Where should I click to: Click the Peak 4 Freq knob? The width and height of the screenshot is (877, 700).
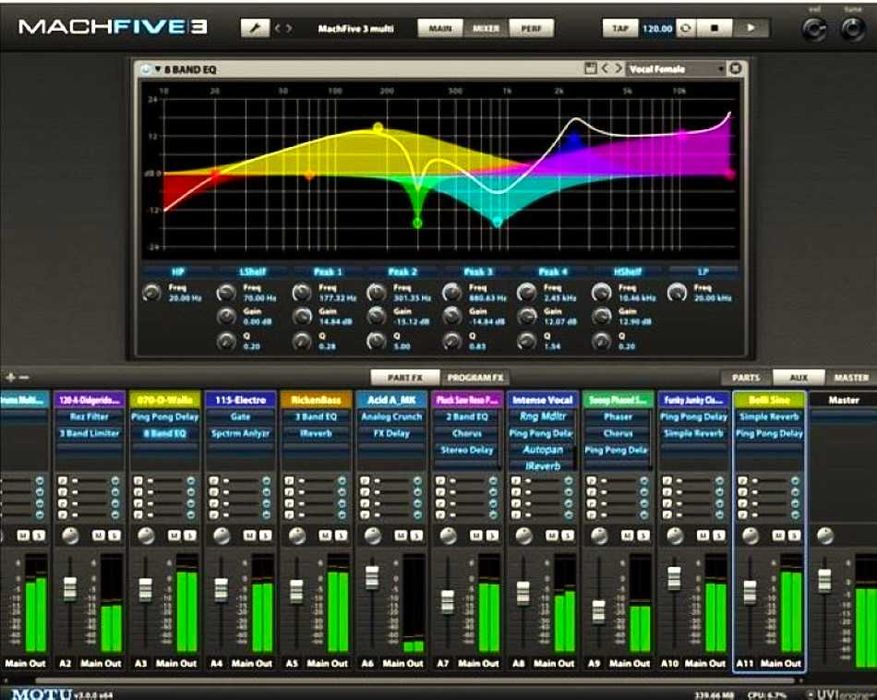[x=527, y=292]
